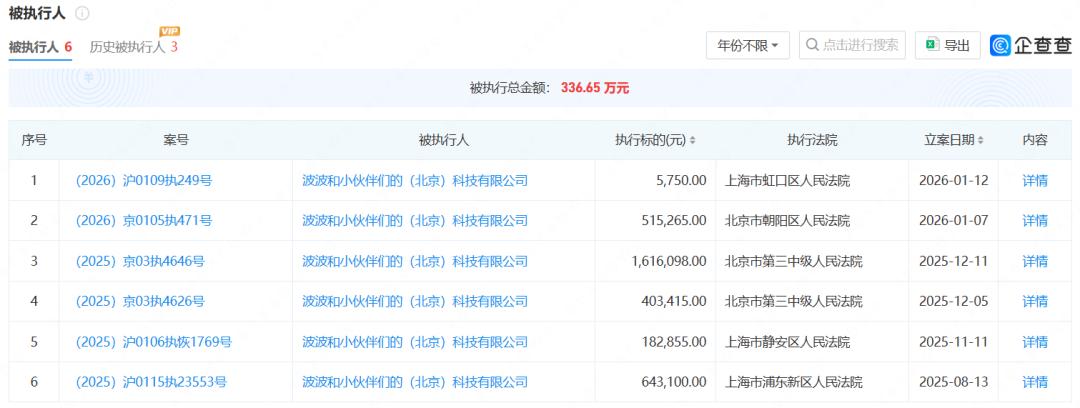
Task: Open 详情 for the 2025-12-11 case
Action: point(1035,261)
